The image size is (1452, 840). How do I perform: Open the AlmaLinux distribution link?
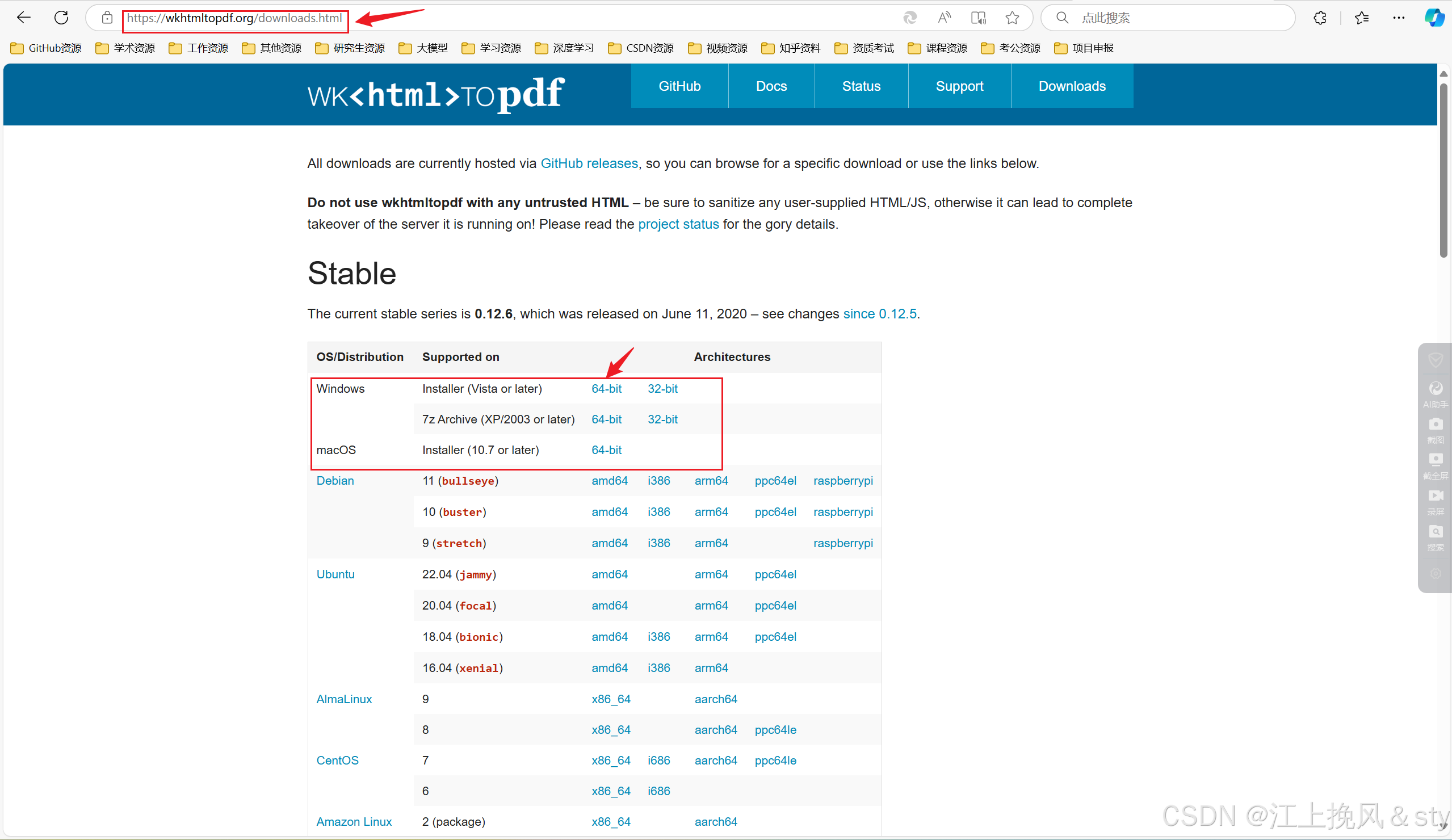(x=344, y=699)
